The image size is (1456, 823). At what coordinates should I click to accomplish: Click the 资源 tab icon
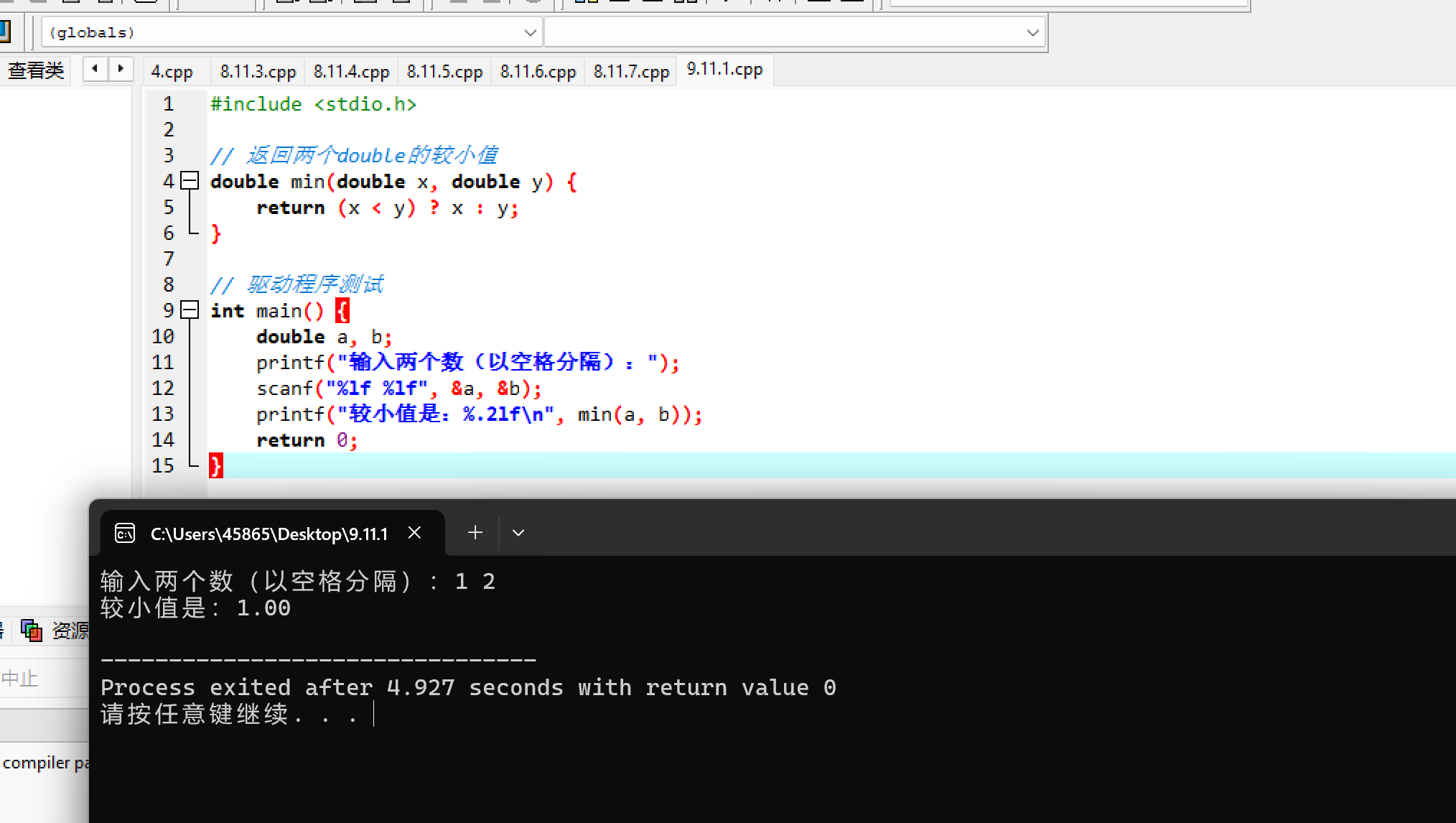click(32, 631)
